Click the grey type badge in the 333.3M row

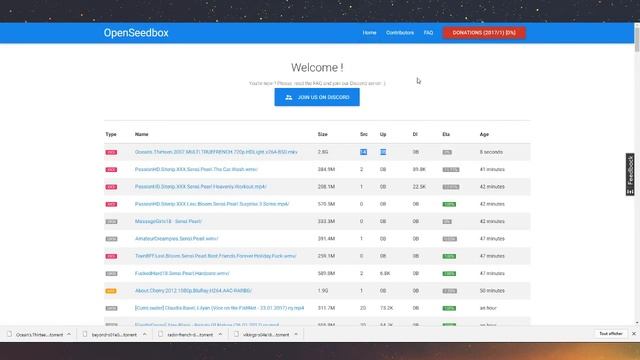pos(111,222)
